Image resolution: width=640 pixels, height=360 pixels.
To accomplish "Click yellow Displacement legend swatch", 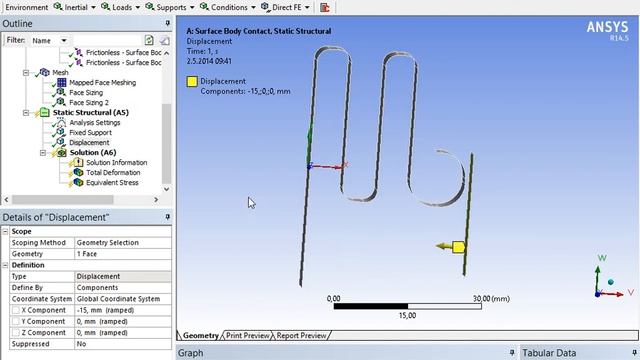I will tap(192, 81).
